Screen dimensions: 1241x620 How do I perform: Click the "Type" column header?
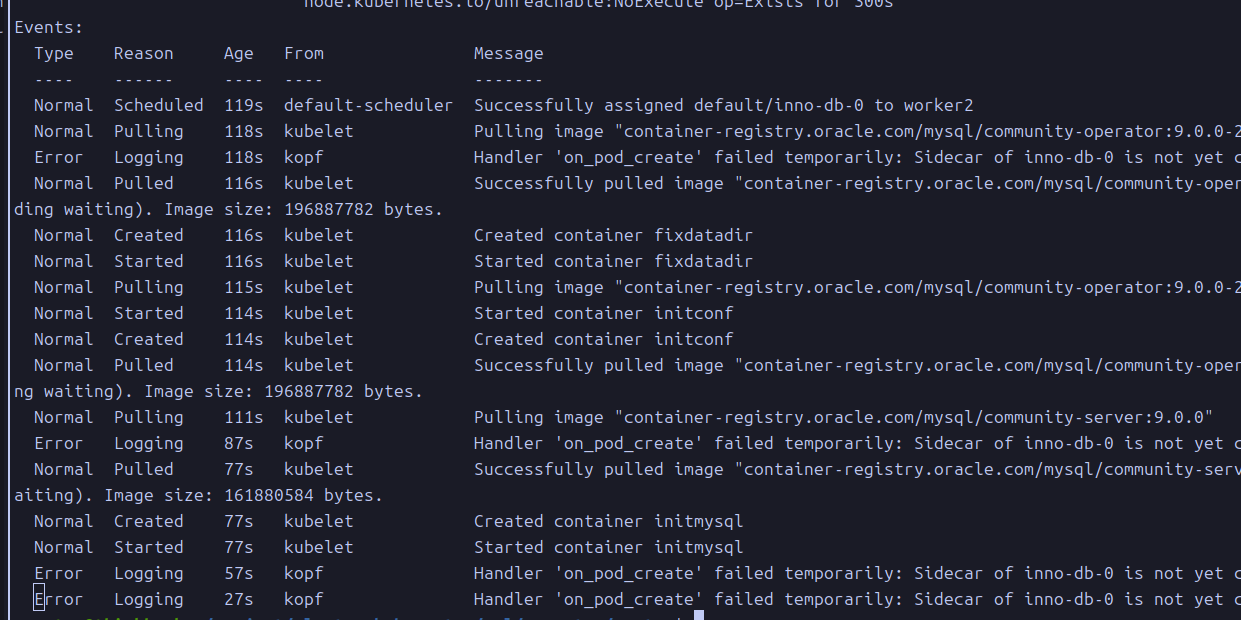tap(54, 54)
